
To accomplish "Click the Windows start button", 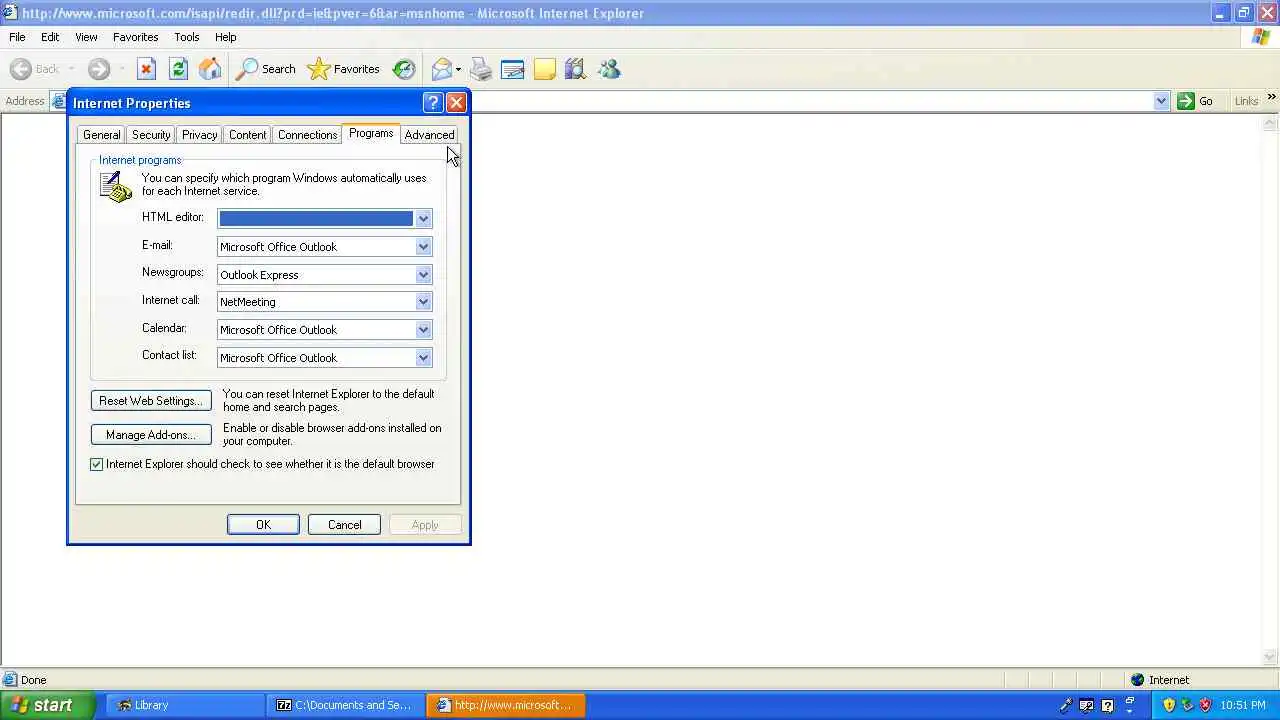I will click(48, 705).
